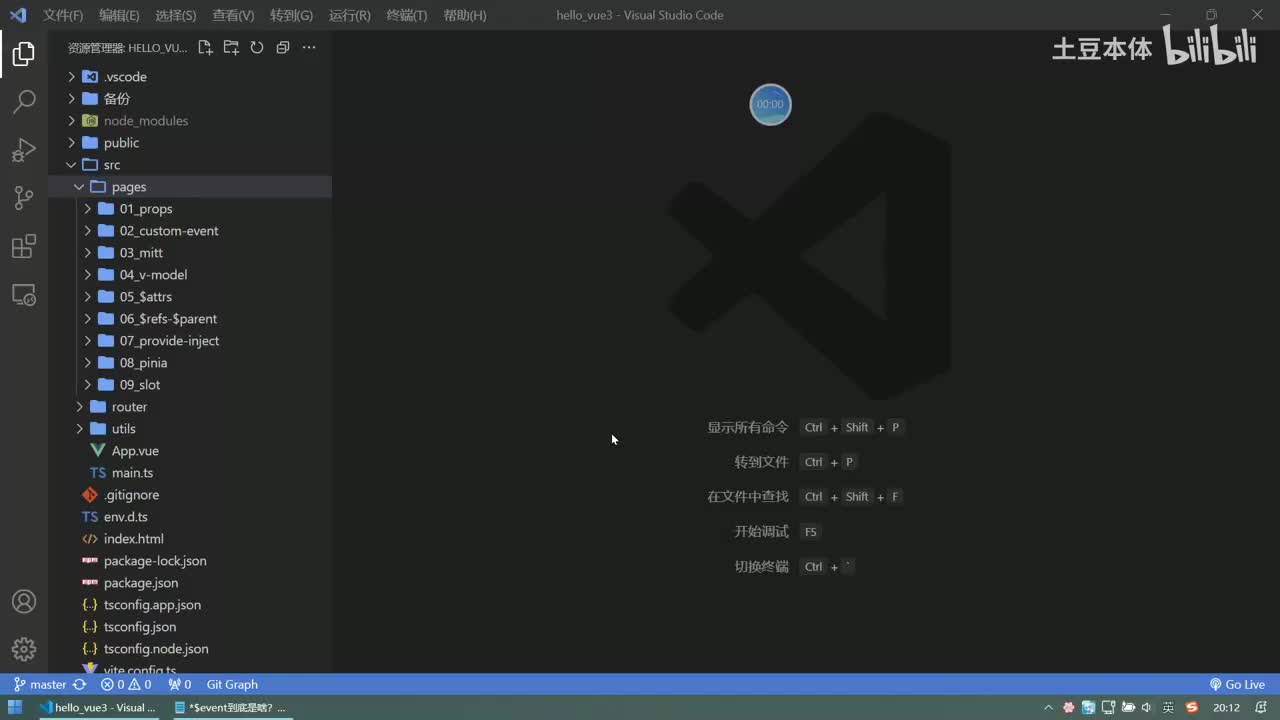Collapse the pages folder
Image resolution: width=1280 pixels, height=720 pixels.
[x=190, y=187]
